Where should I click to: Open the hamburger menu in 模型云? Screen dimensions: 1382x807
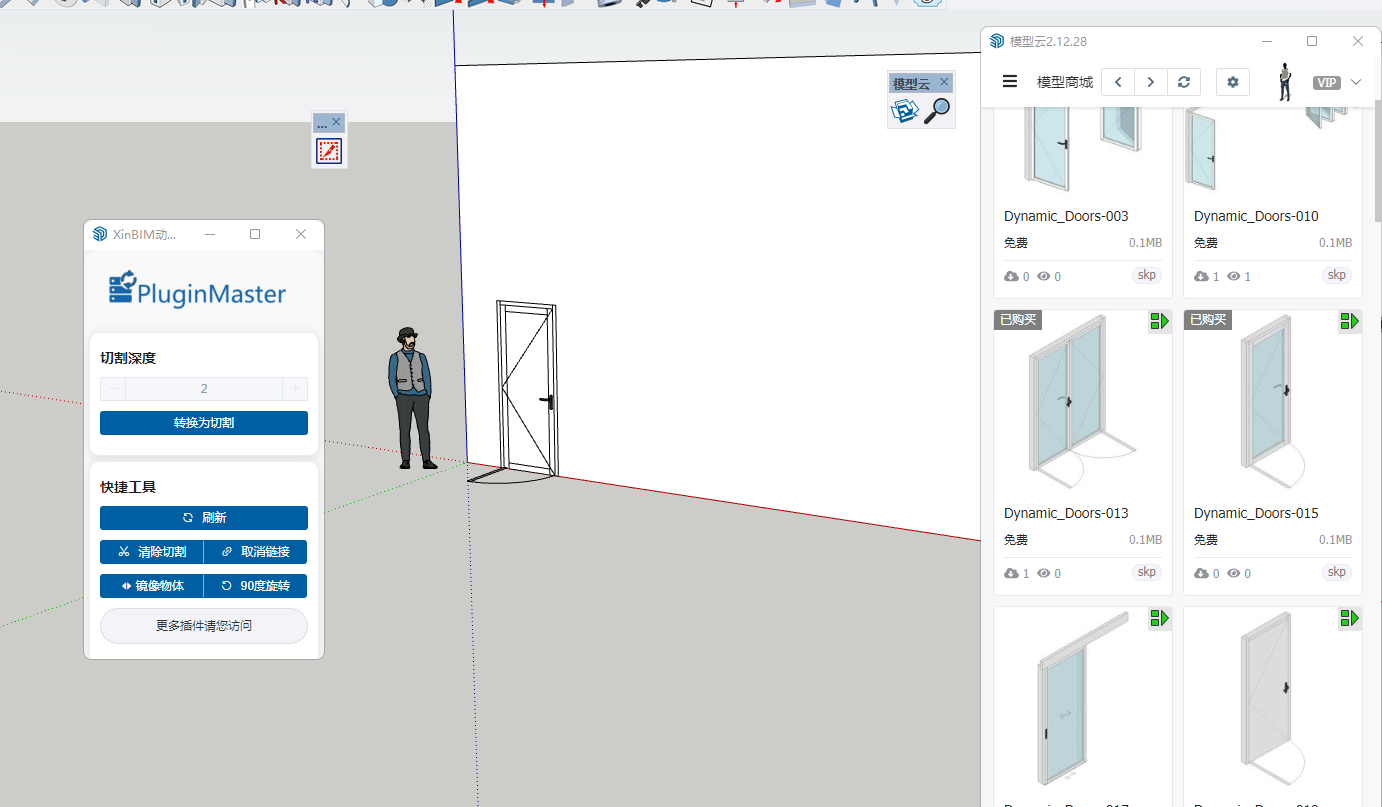pos(1010,82)
